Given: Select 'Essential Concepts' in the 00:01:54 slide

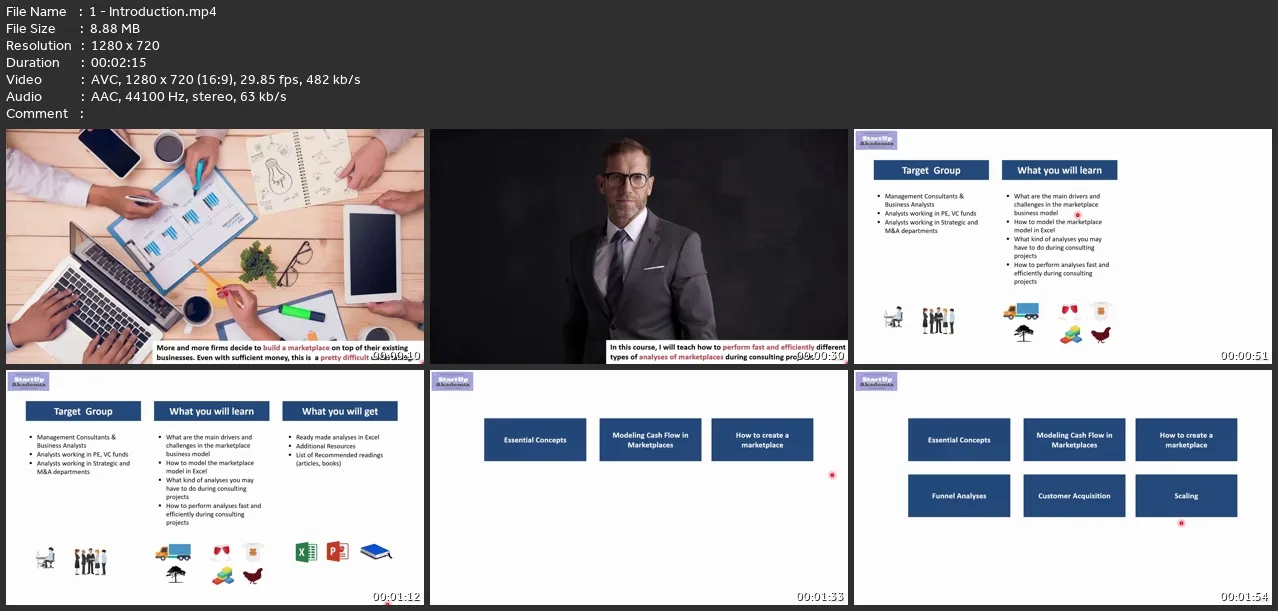Looking at the screenshot, I should 958,440.
